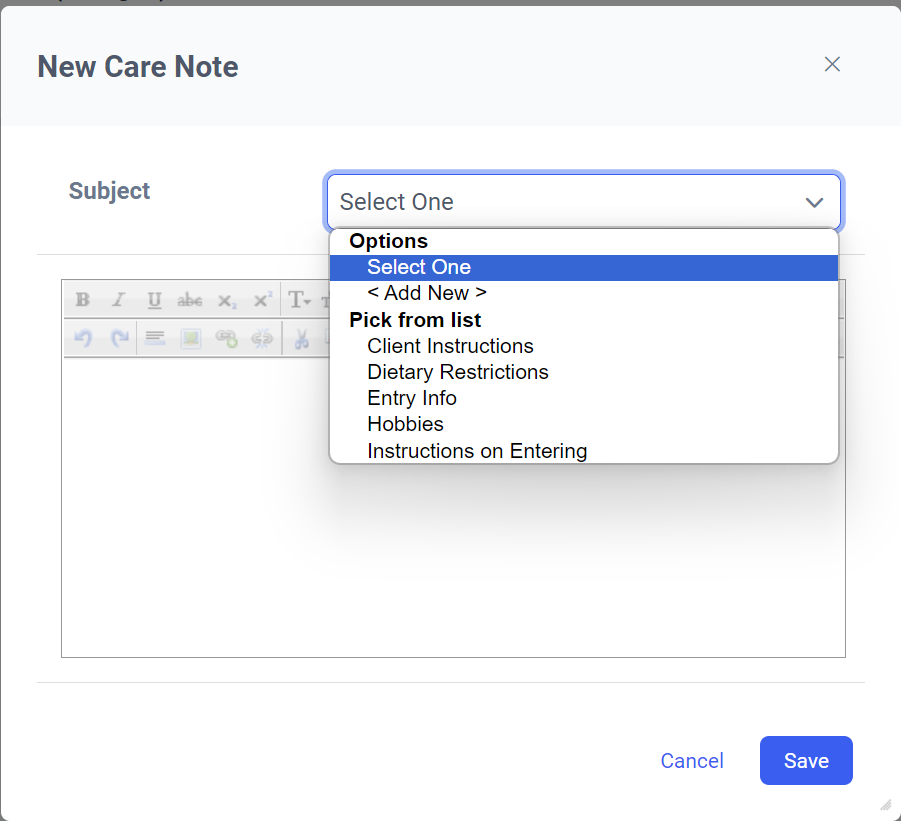The width and height of the screenshot is (901, 821).
Task: Cancel the new care note
Action: [x=692, y=761]
